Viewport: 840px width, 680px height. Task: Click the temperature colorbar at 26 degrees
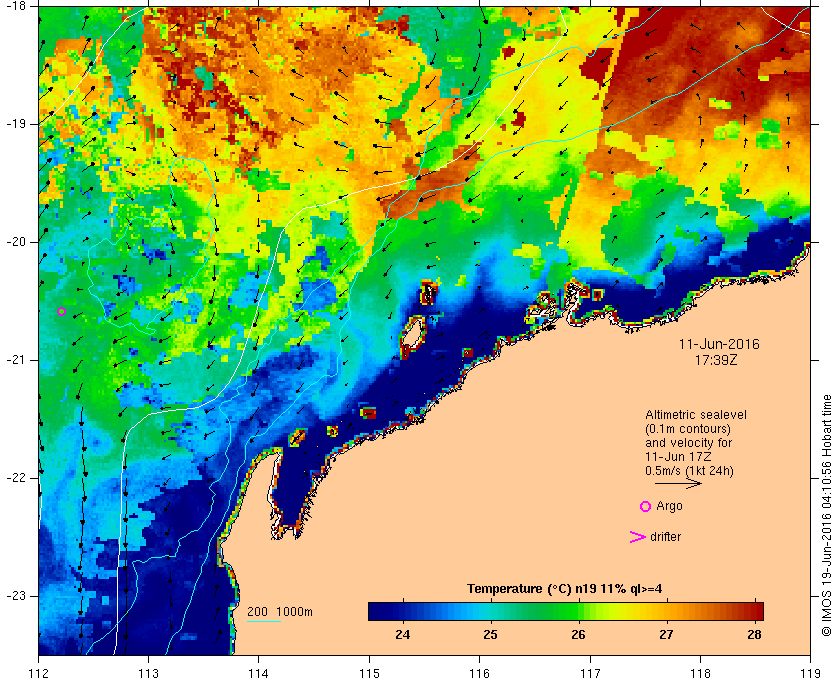click(x=579, y=611)
